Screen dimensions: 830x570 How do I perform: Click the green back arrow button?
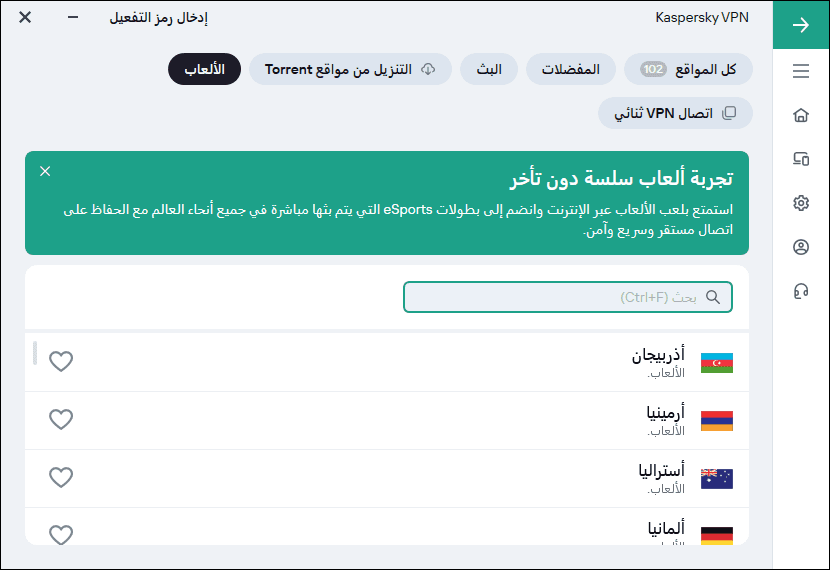(801, 25)
